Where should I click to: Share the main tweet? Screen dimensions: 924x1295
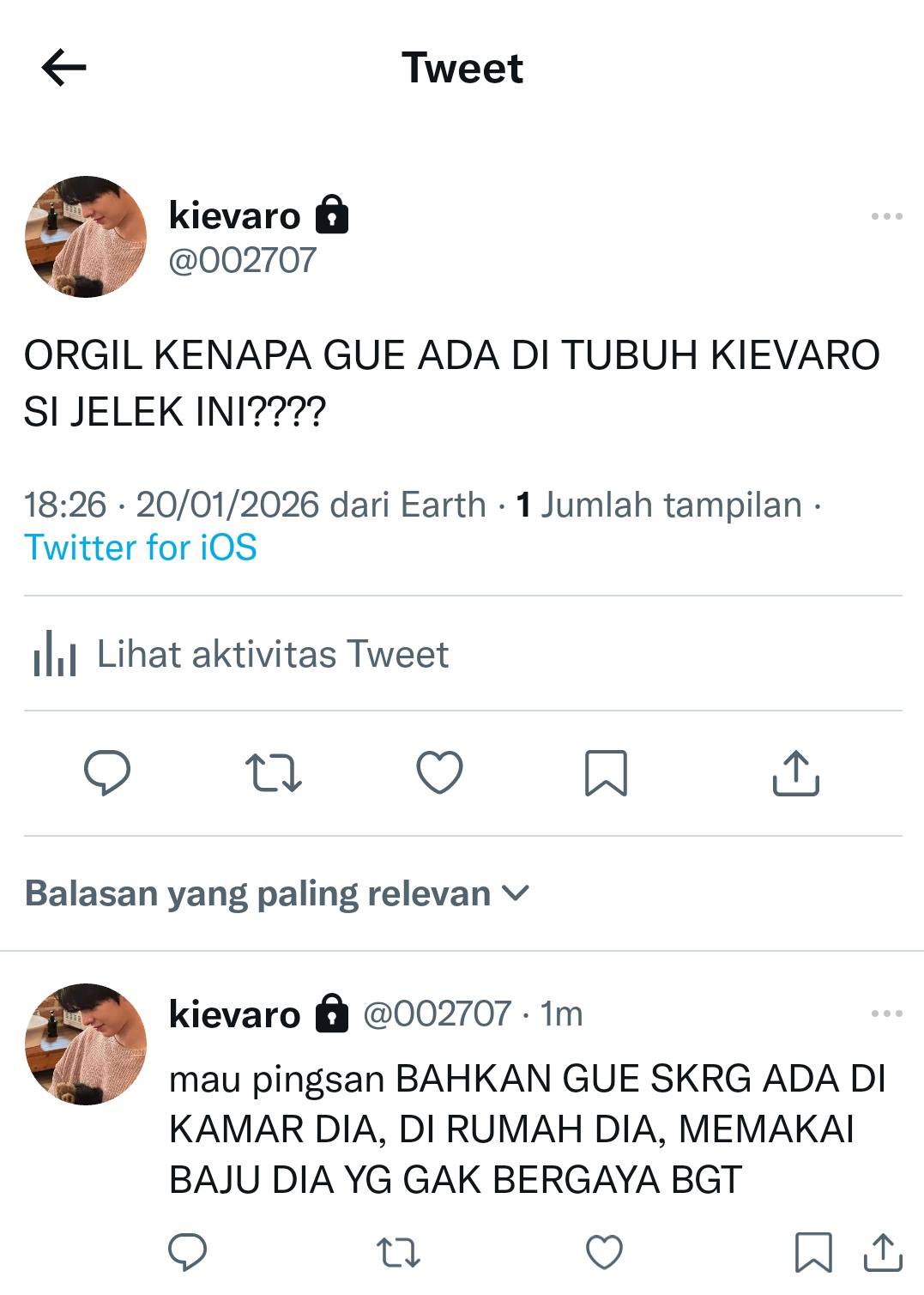796,773
